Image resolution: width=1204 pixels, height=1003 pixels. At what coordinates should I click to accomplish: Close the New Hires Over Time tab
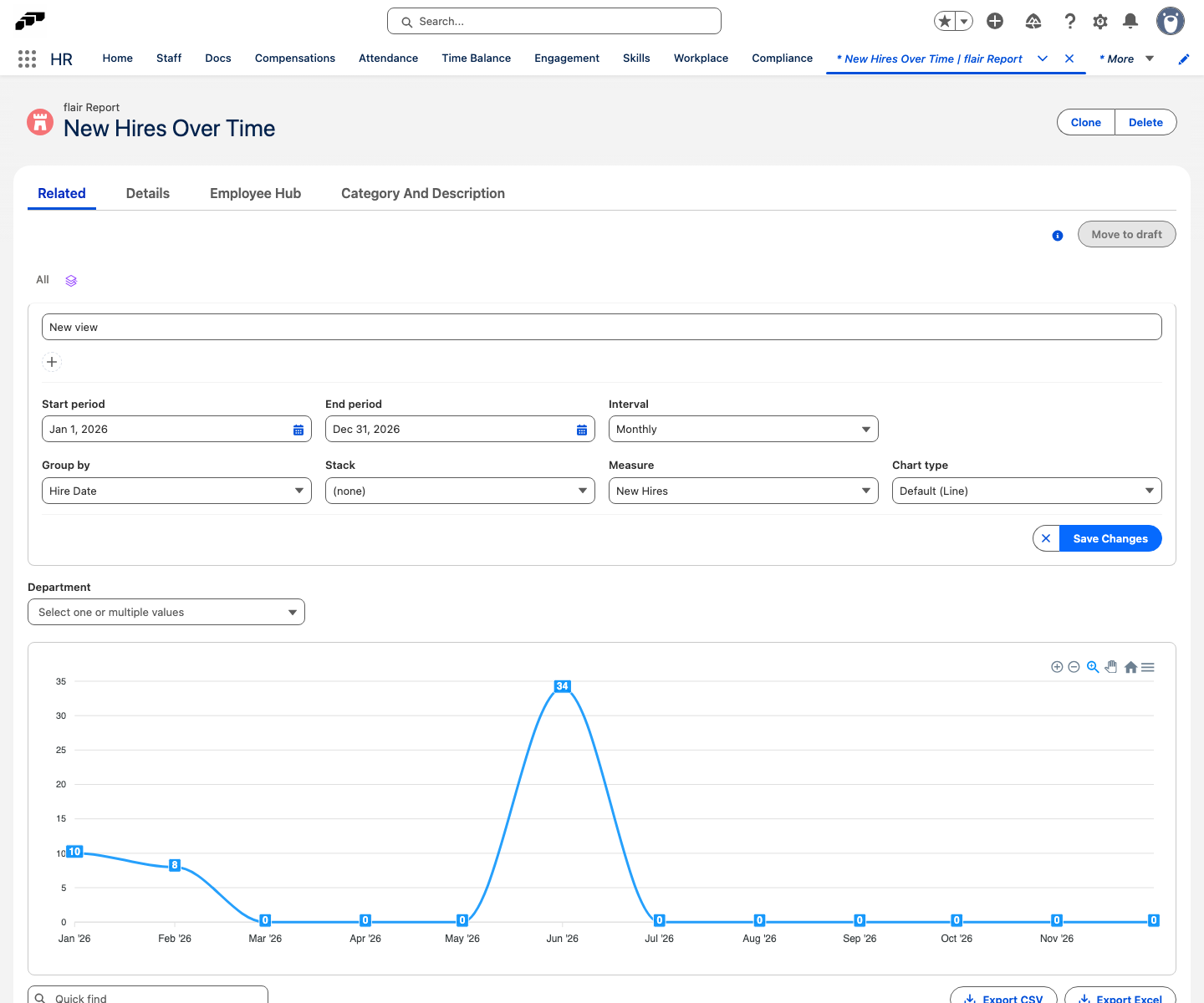pos(1069,59)
